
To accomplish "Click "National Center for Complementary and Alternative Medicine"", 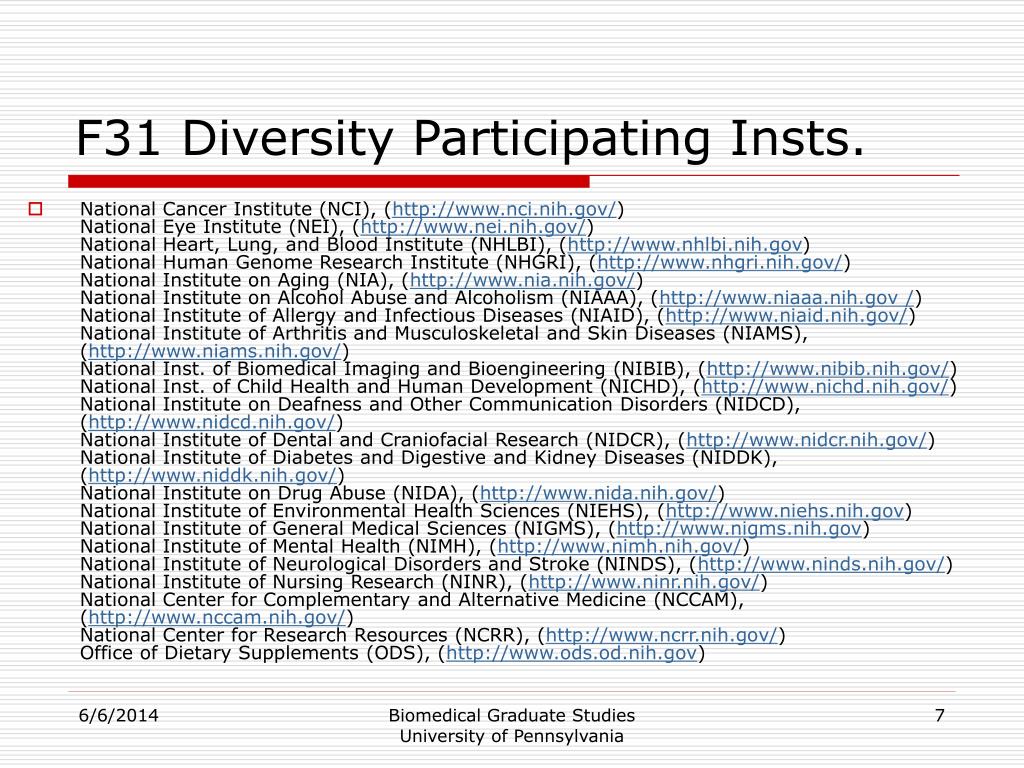I will [362, 600].
